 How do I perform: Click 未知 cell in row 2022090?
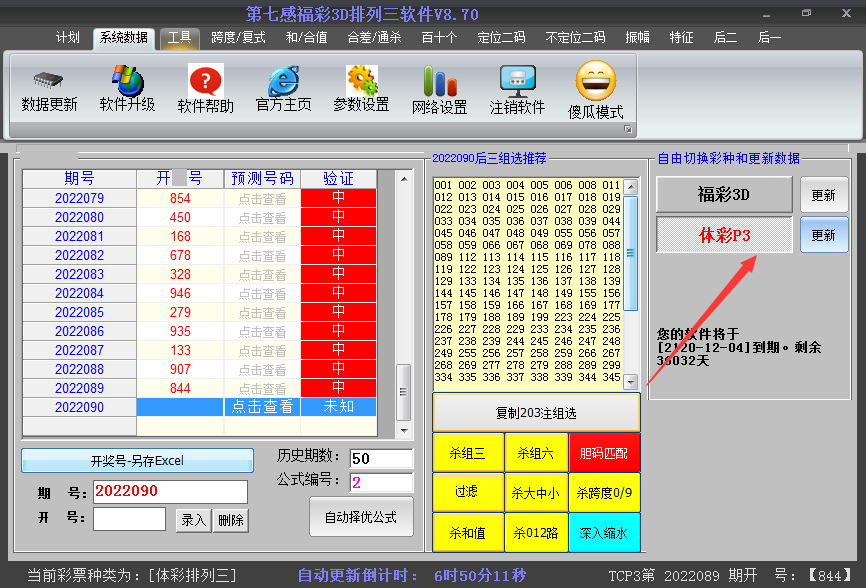(339, 407)
